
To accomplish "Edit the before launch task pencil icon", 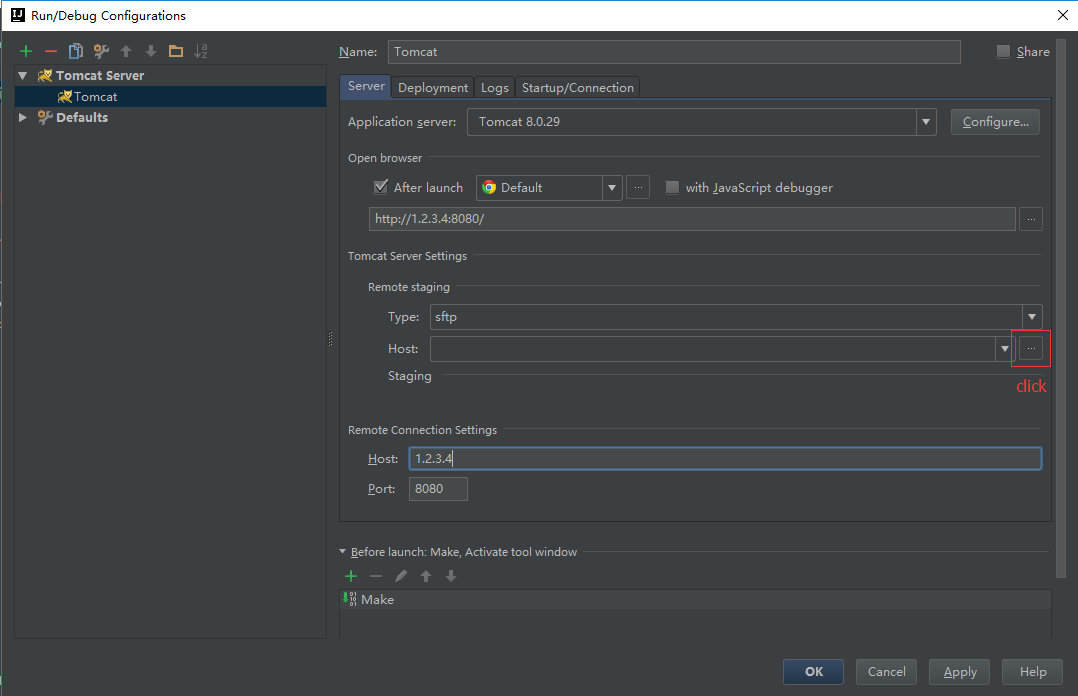I will tap(401, 576).
